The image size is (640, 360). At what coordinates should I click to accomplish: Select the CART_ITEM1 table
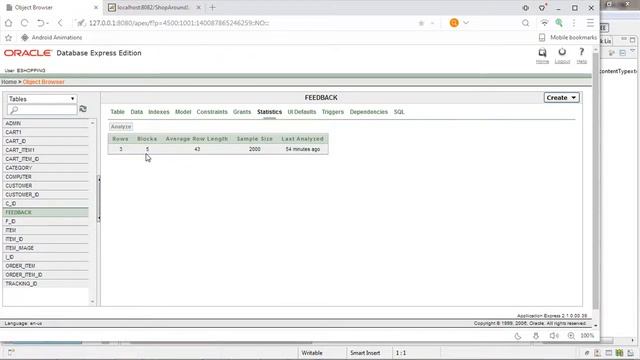(x=46, y=150)
